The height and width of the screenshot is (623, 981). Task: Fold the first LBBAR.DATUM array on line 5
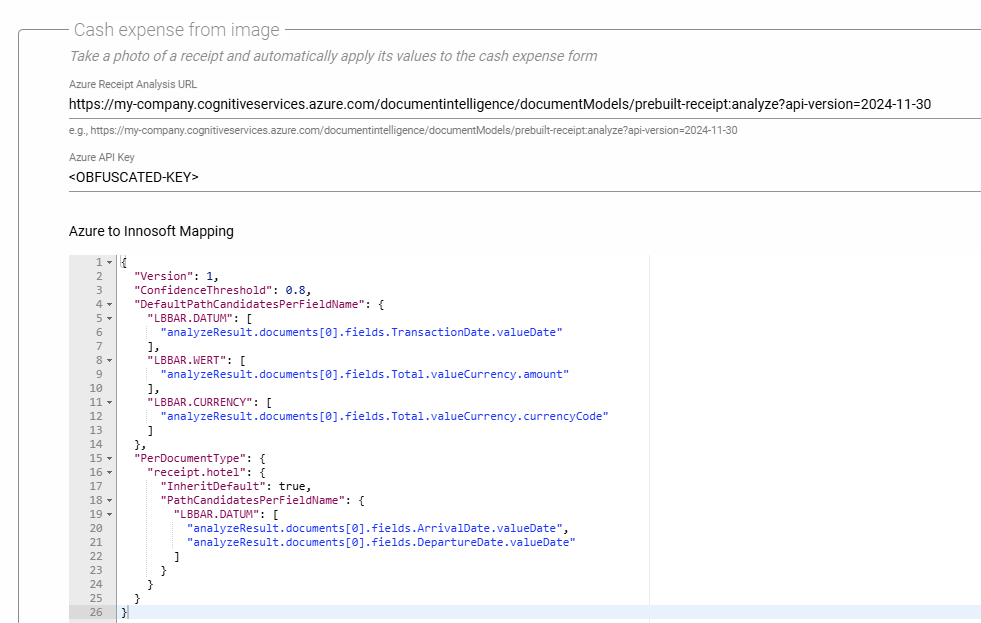109,318
